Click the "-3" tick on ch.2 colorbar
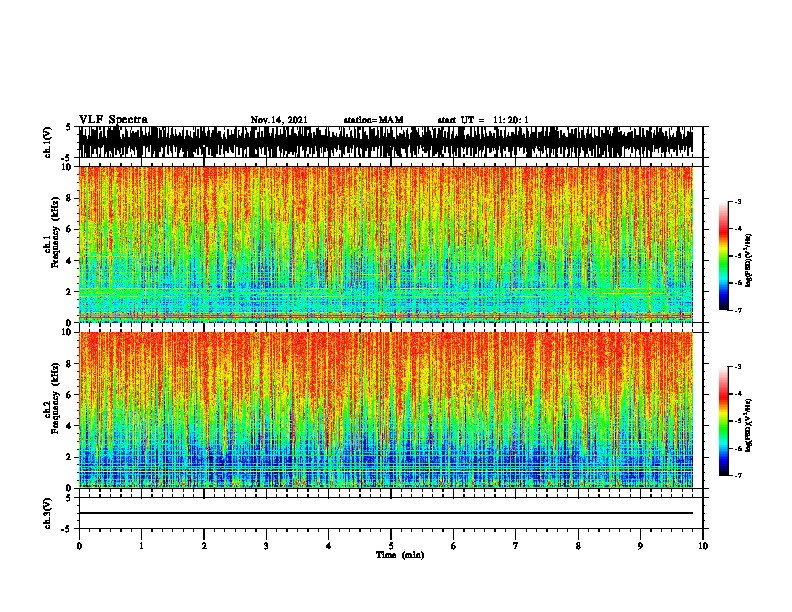The width and height of the screenshot is (792, 612). (x=737, y=367)
